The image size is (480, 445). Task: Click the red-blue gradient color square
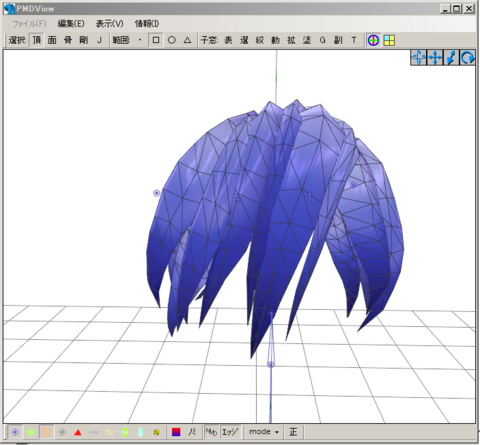tap(176, 432)
